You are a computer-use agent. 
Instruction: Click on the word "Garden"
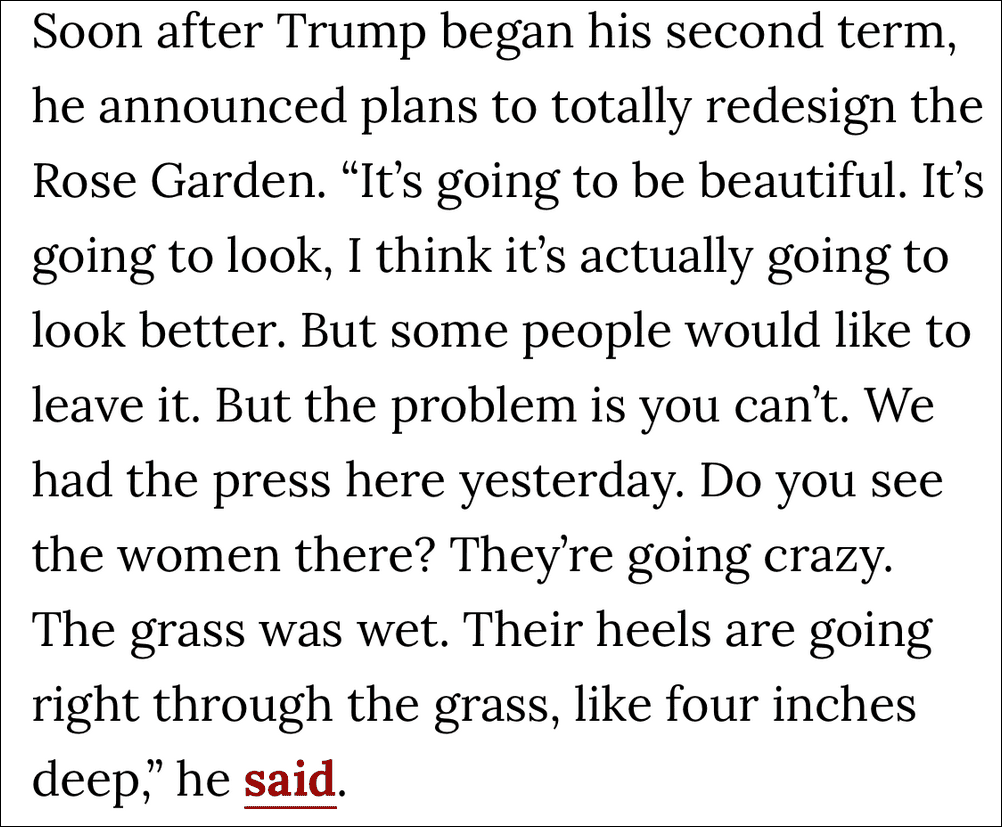point(234,182)
